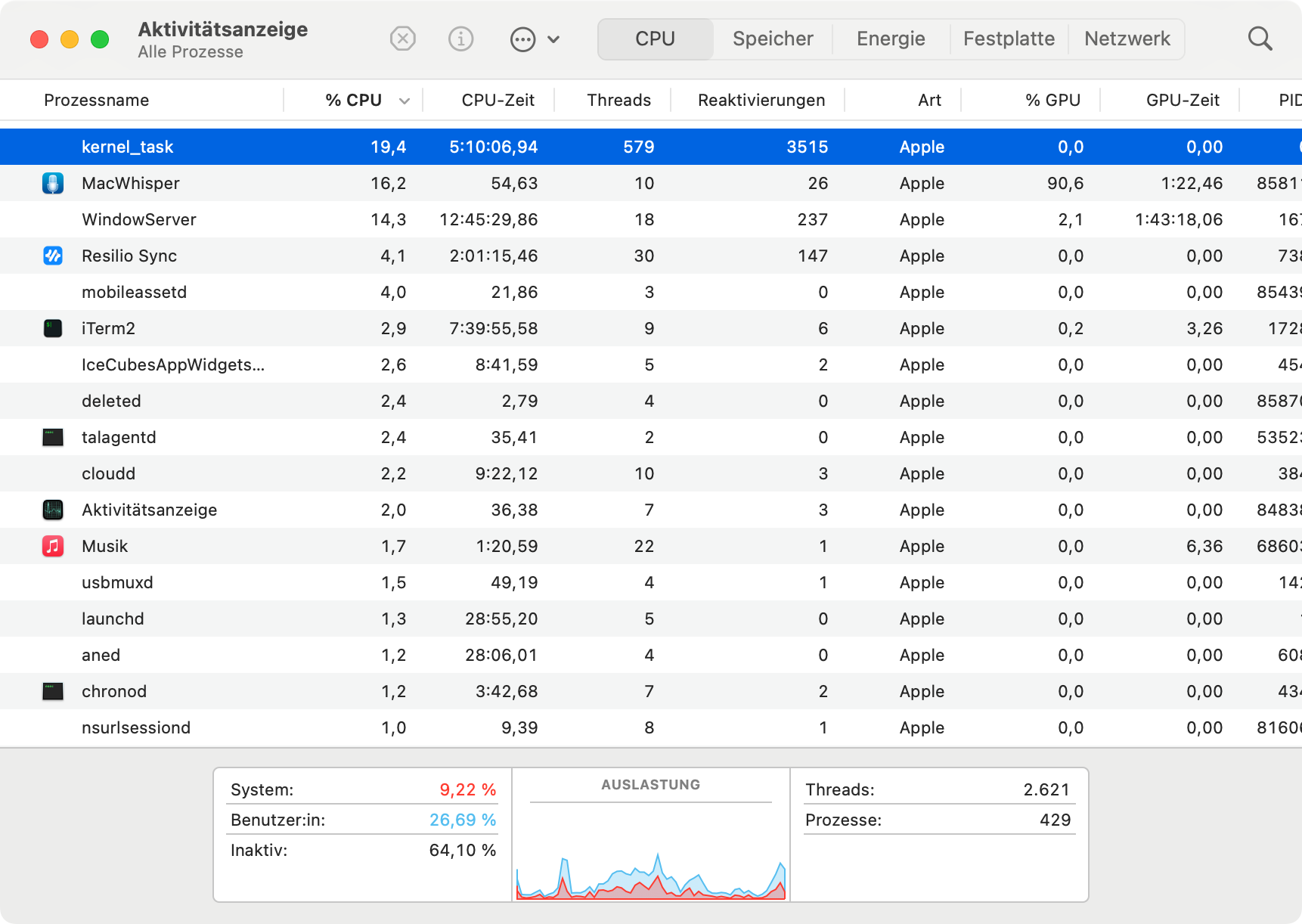The image size is (1302, 924).
Task: Switch to the CPU tab
Action: 655,39
